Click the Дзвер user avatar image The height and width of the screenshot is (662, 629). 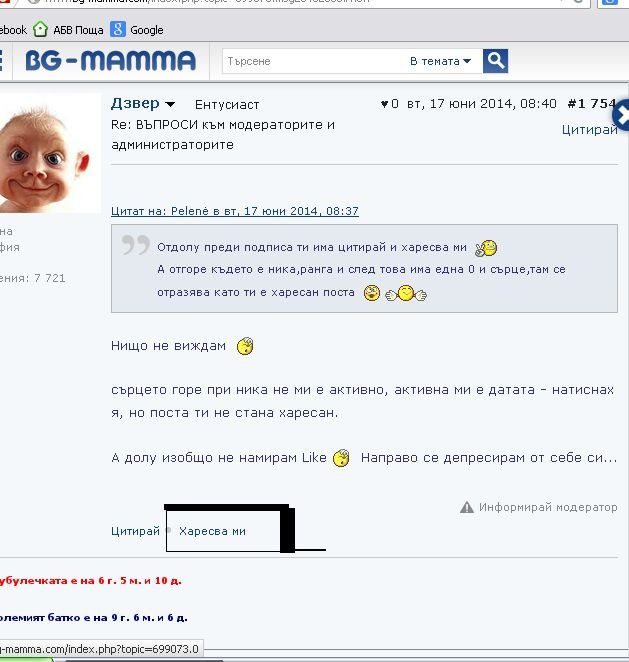(49, 153)
